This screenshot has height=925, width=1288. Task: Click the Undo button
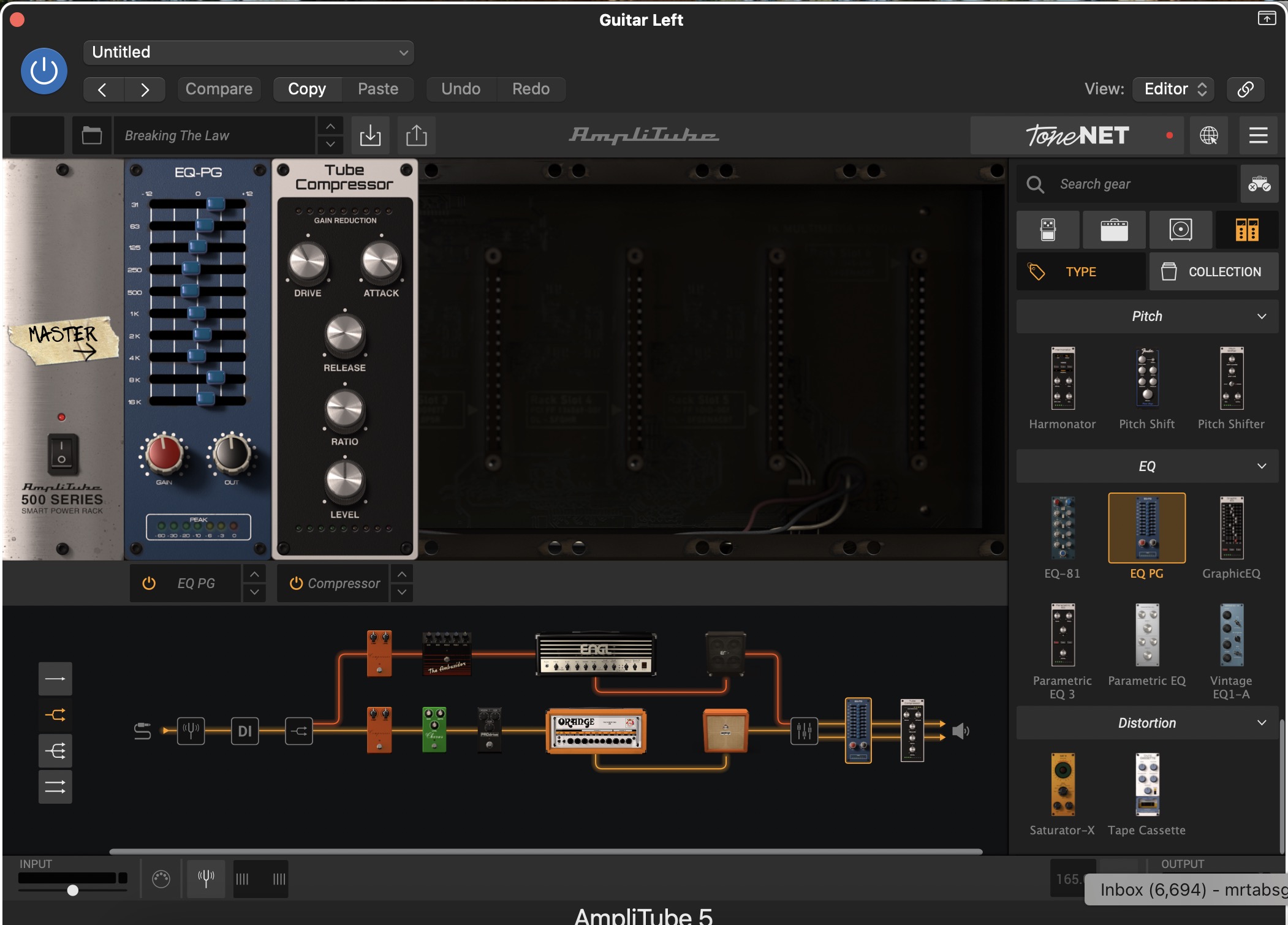click(x=461, y=89)
